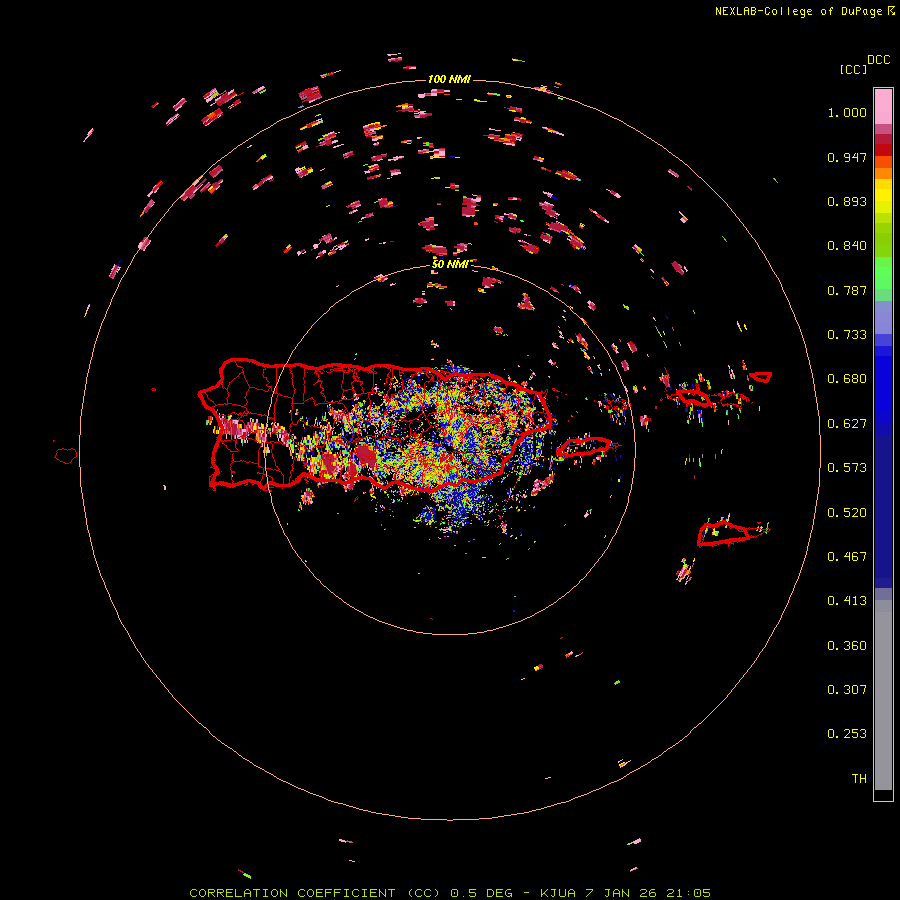Click the Vieques island outline

(x=584, y=446)
